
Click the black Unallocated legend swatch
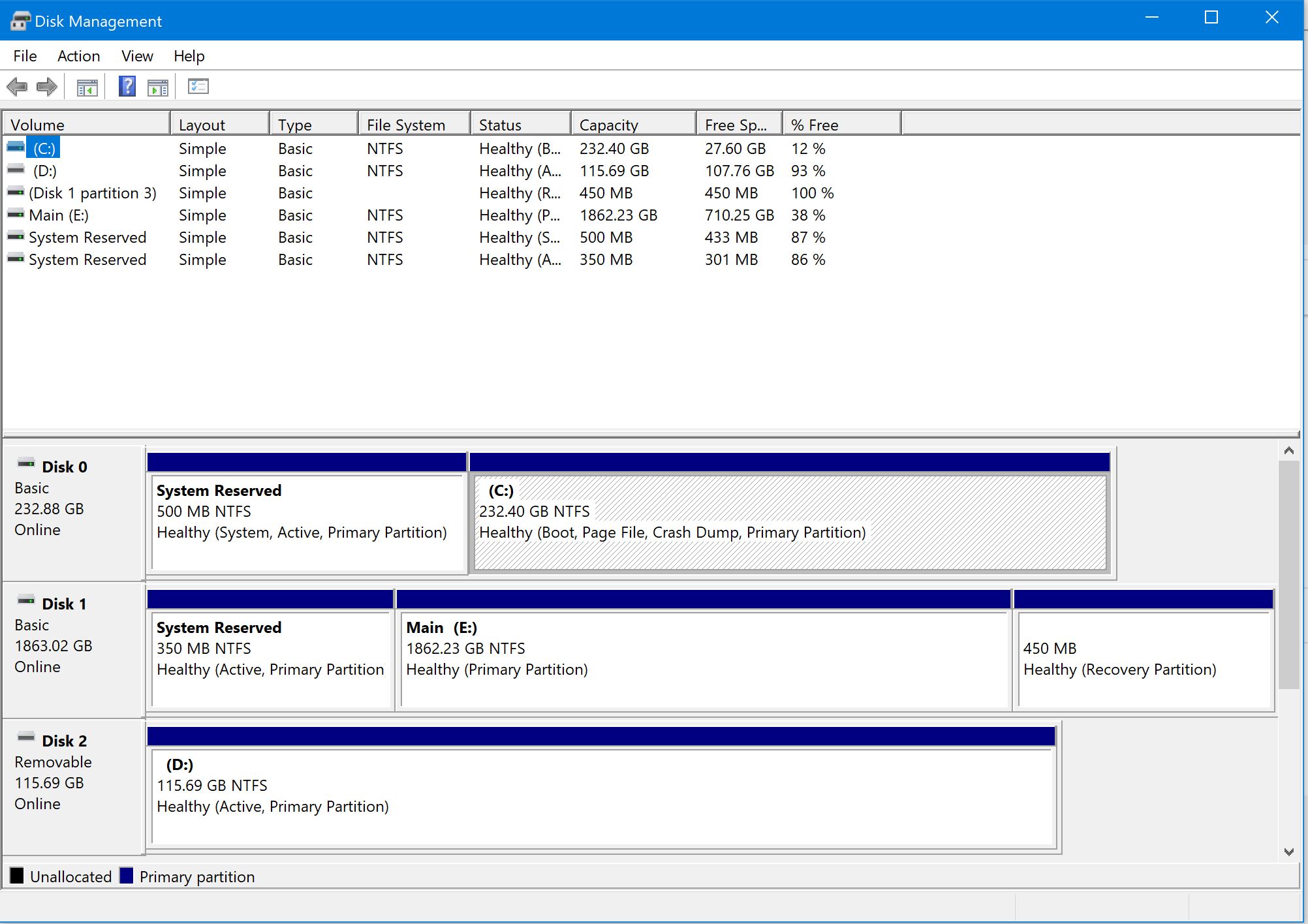pyautogui.click(x=17, y=876)
